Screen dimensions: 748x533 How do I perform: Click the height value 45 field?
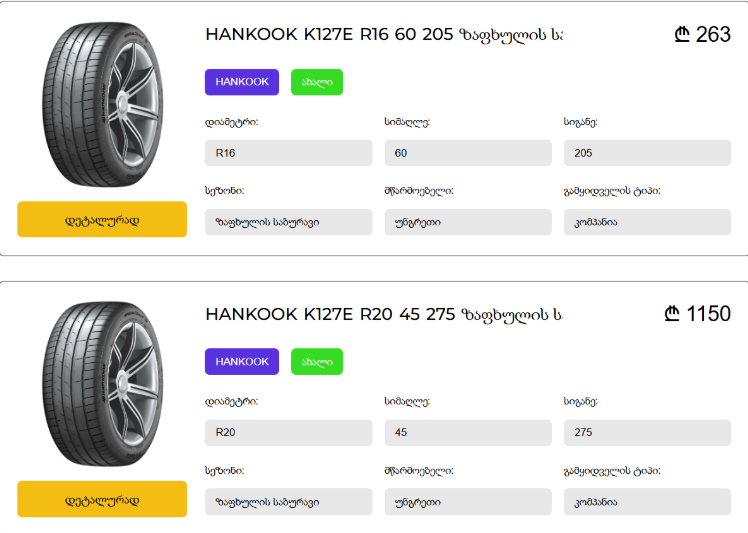click(468, 433)
